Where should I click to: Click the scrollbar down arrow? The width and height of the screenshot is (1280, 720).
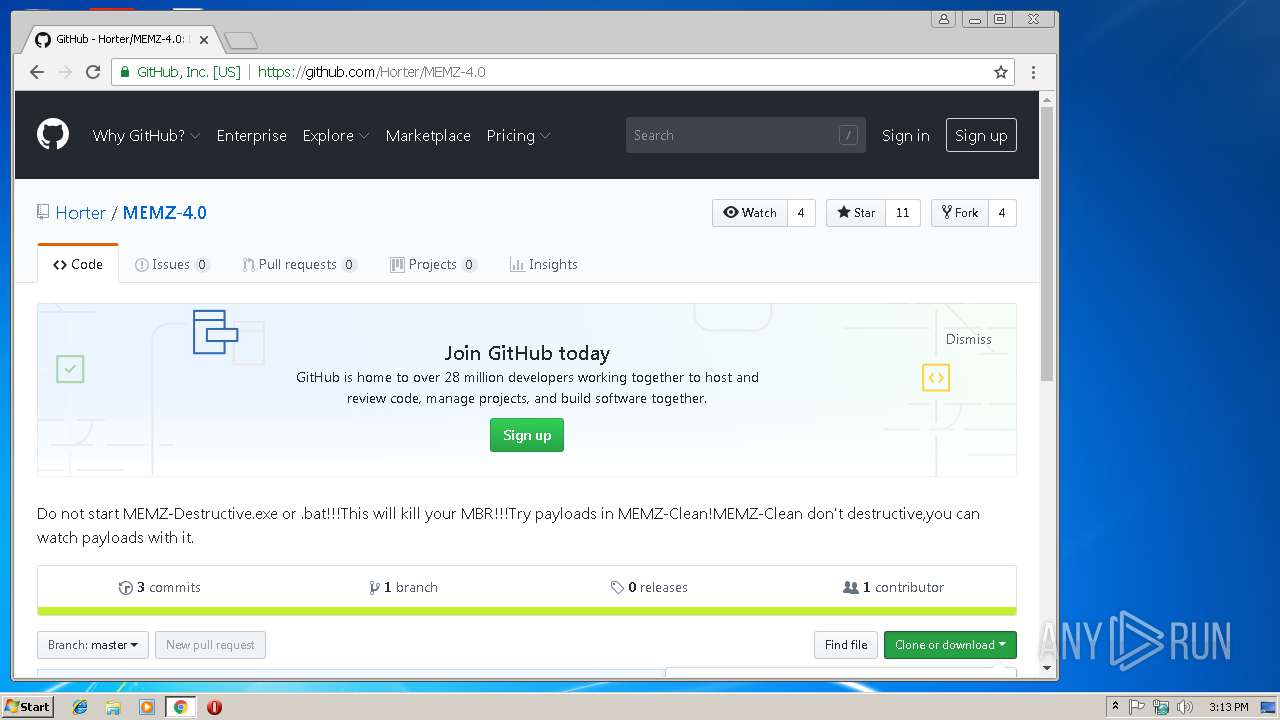tap(1047, 668)
